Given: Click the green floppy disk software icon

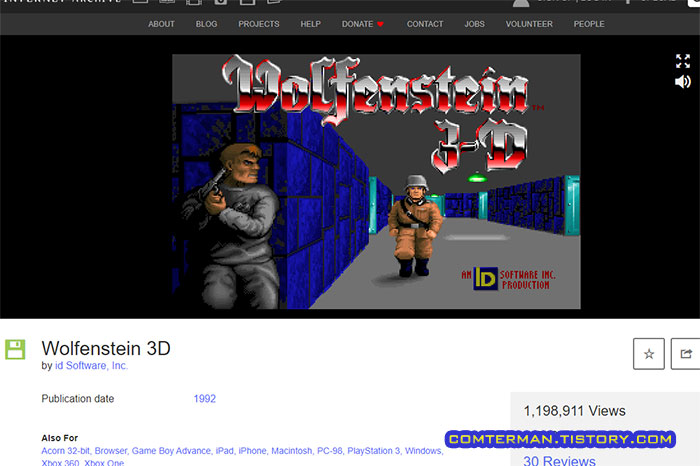Looking at the screenshot, I should pos(15,349).
